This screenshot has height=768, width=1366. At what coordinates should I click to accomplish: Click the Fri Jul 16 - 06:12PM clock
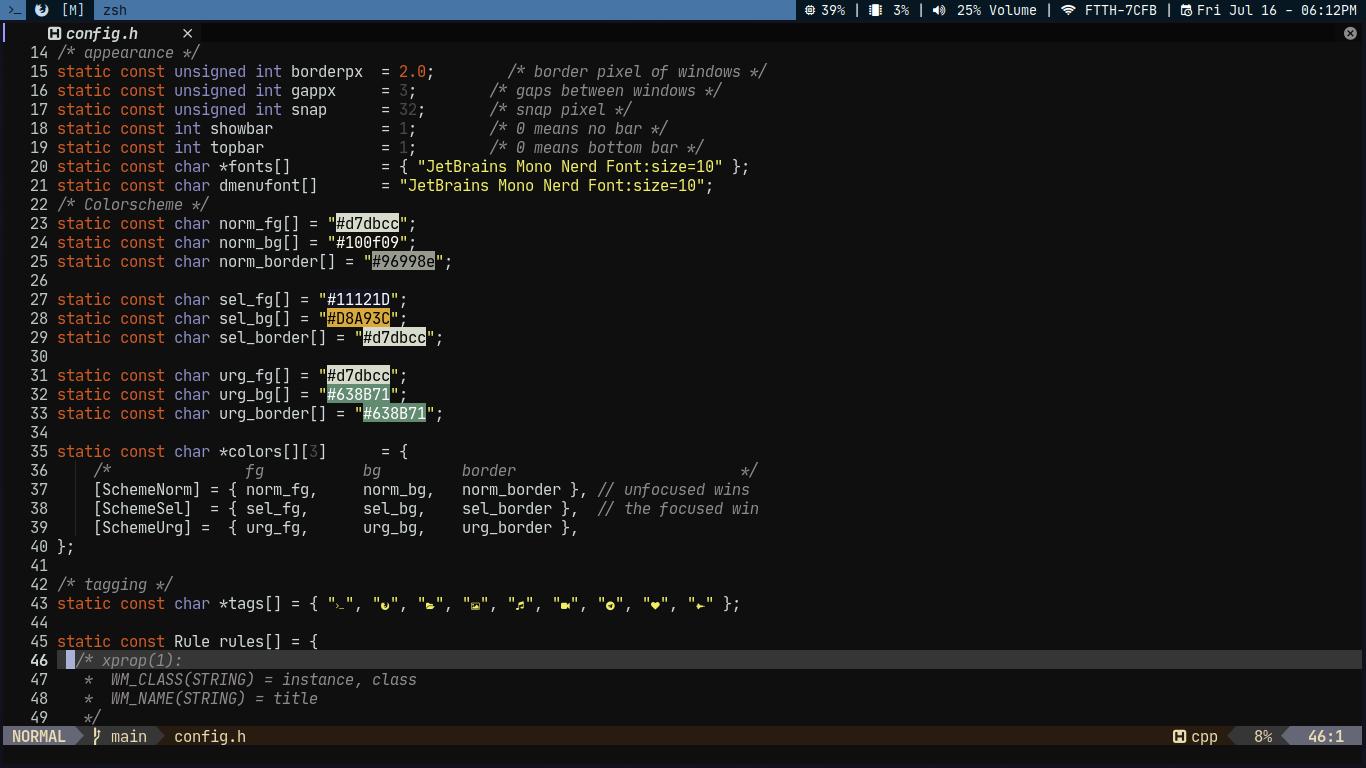[1277, 10]
